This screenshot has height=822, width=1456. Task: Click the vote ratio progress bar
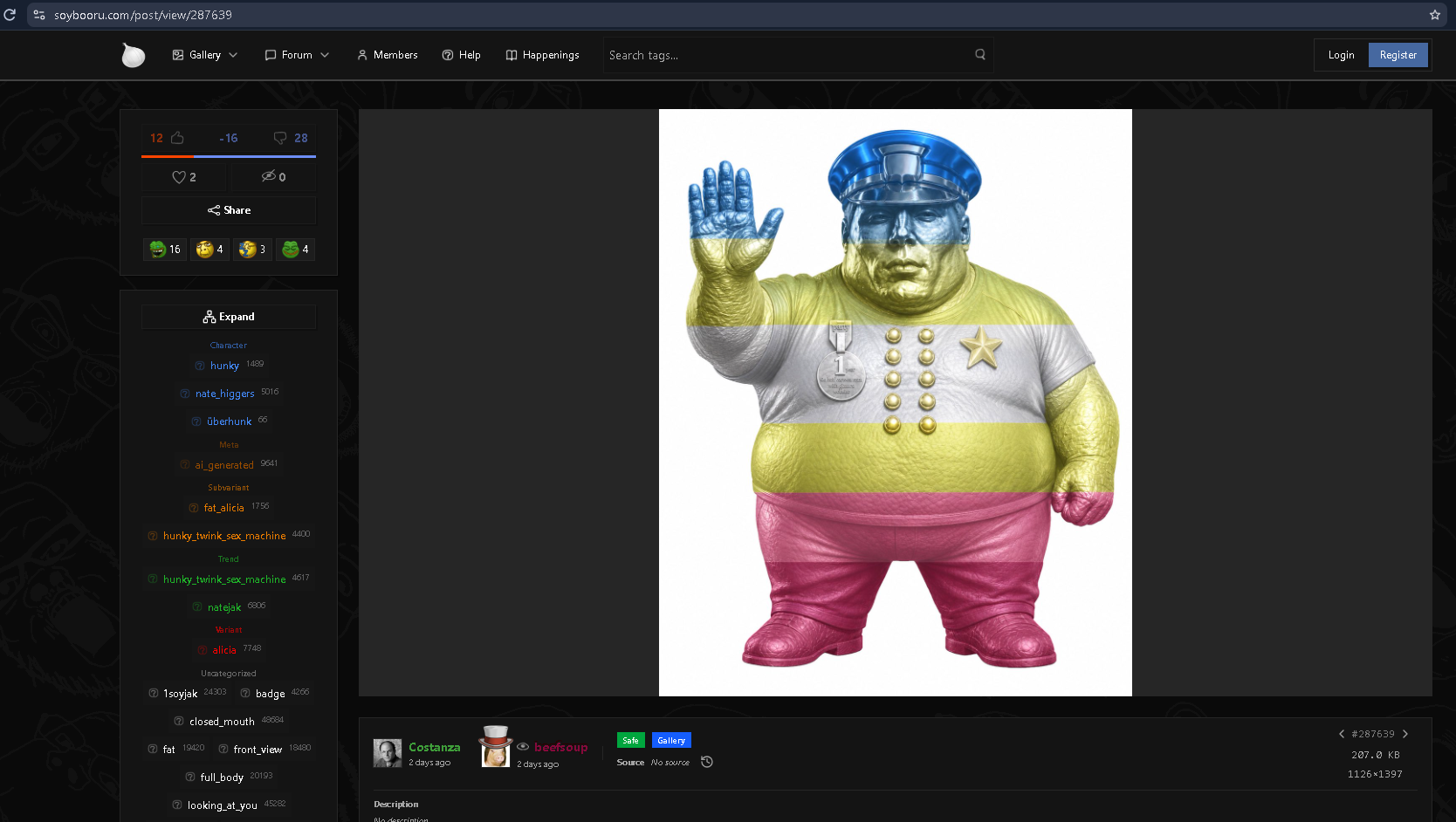[x=229, y=156]
